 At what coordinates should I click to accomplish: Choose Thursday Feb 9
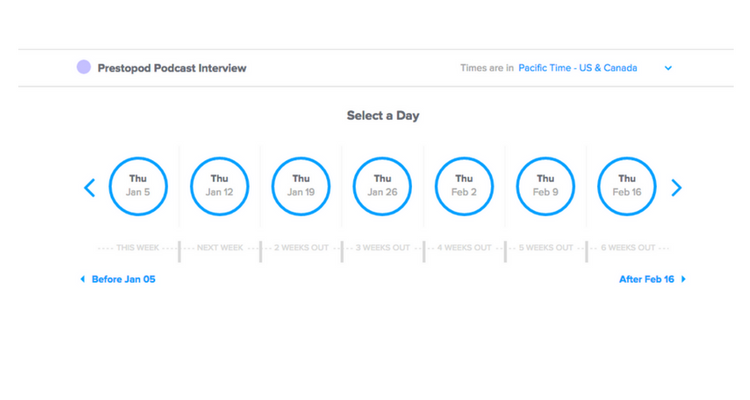(x=545, y=187)
